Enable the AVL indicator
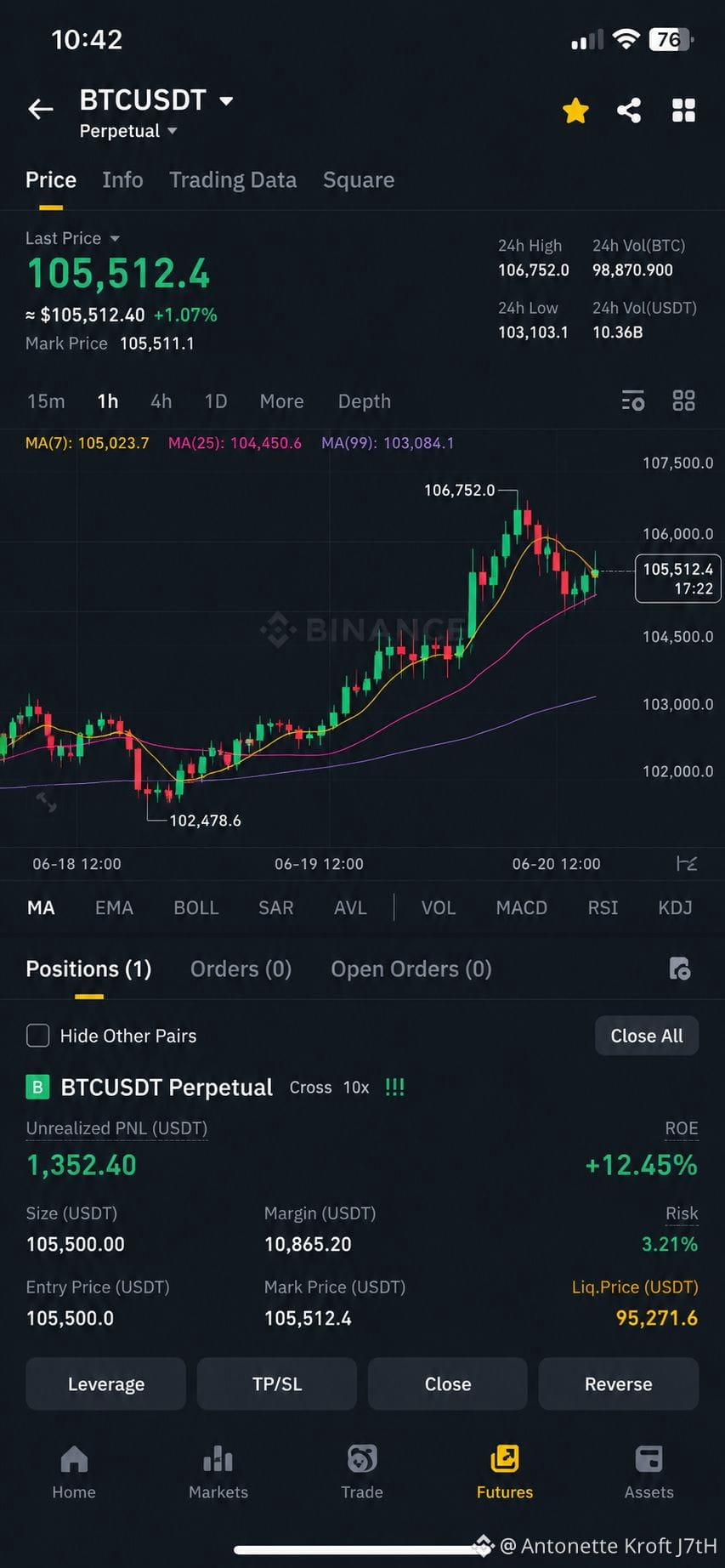Viewport: 725px width, 1568px height. coord(350,908)
